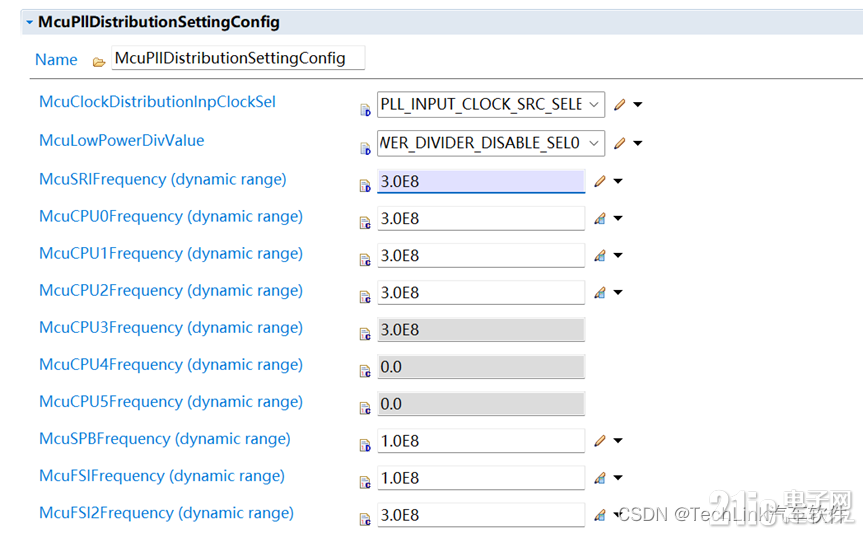Click parameter type icon before McuFSIFrequency value
This screenshot has height=533, width=863.
pos(365,482)
